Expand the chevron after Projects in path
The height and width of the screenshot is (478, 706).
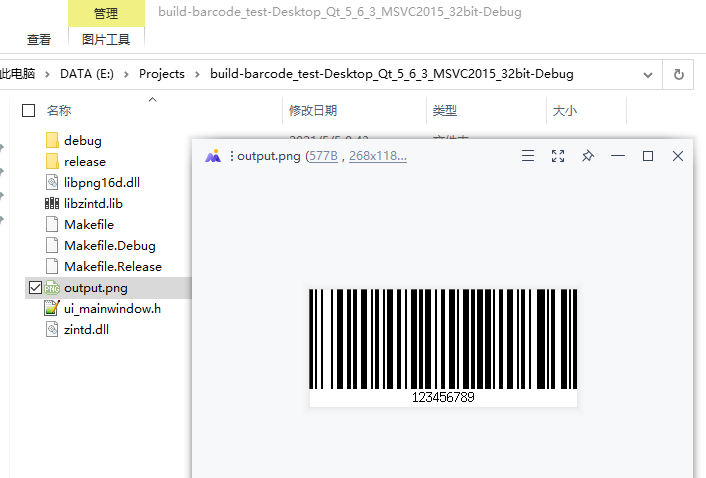pyautogui.click(x=197, y=74)
